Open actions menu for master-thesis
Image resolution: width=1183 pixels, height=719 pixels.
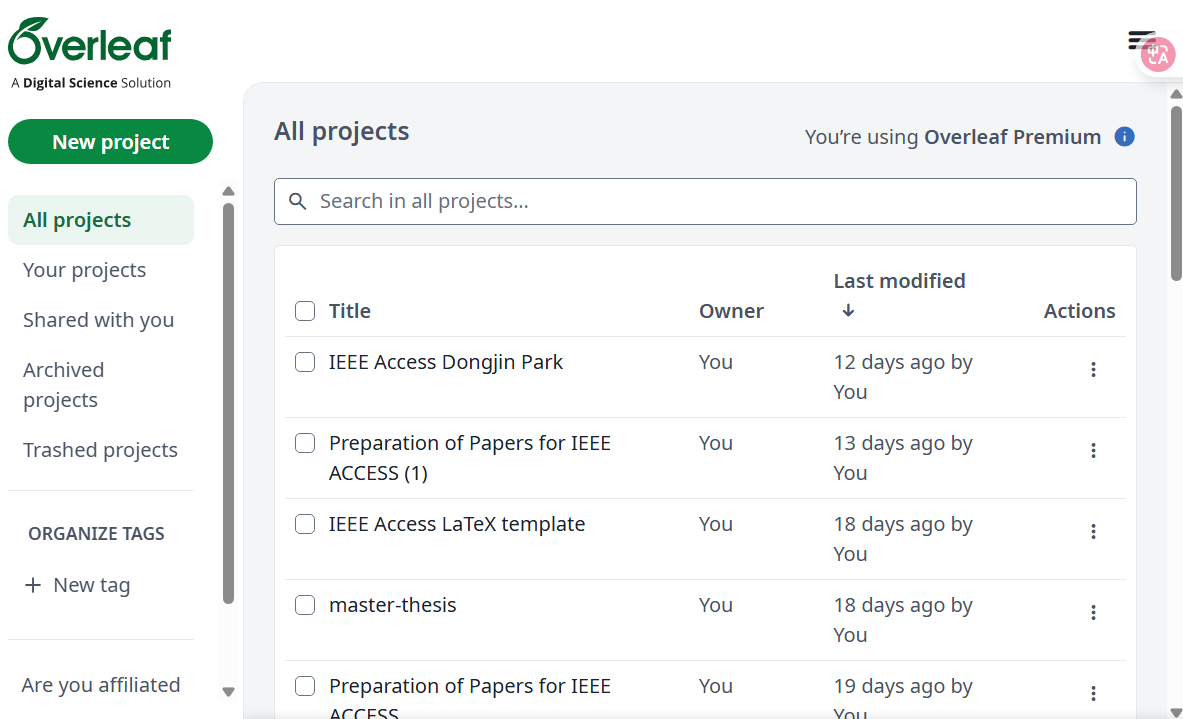coord(1093,612)
